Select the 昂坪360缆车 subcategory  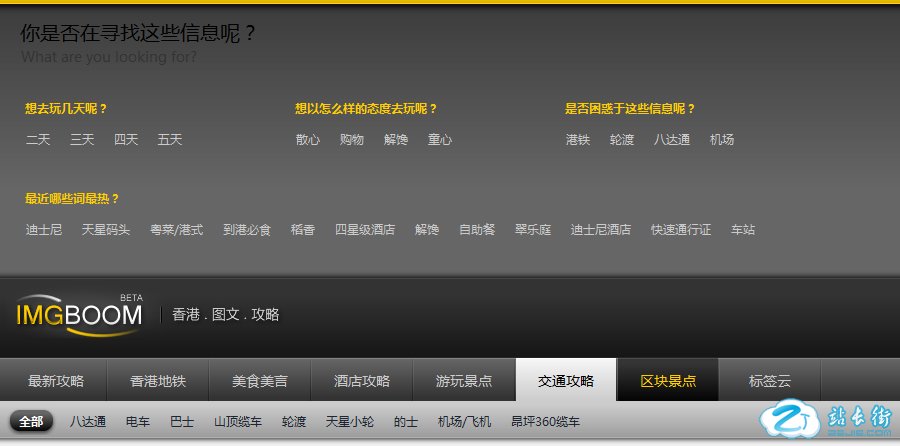click(545, 422)
